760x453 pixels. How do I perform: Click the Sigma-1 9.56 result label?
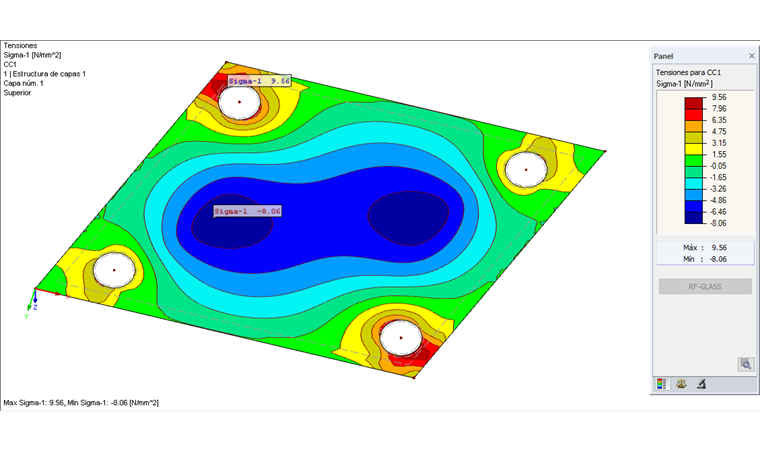259,81
